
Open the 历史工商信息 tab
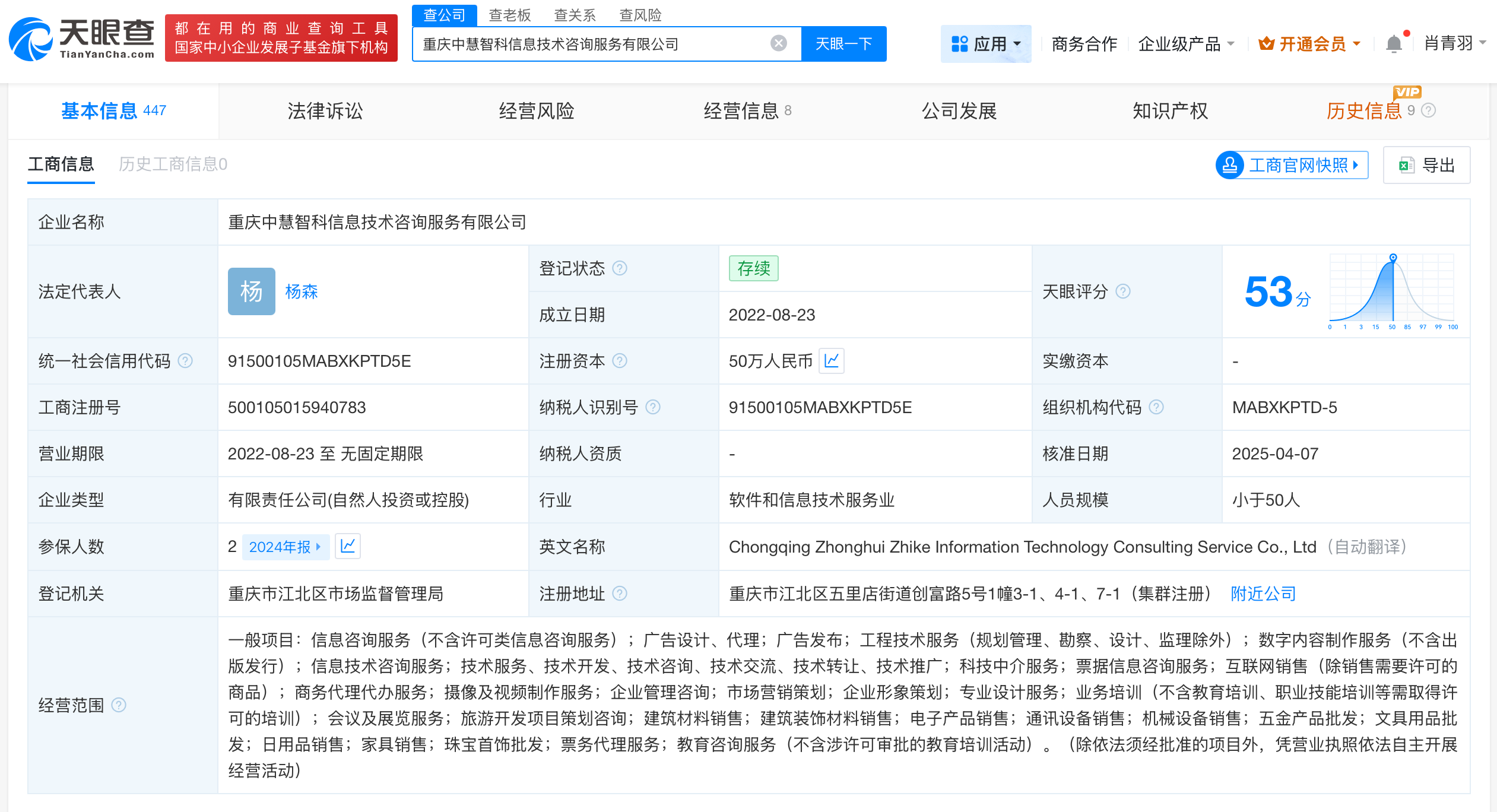click(x=173, y=164)
